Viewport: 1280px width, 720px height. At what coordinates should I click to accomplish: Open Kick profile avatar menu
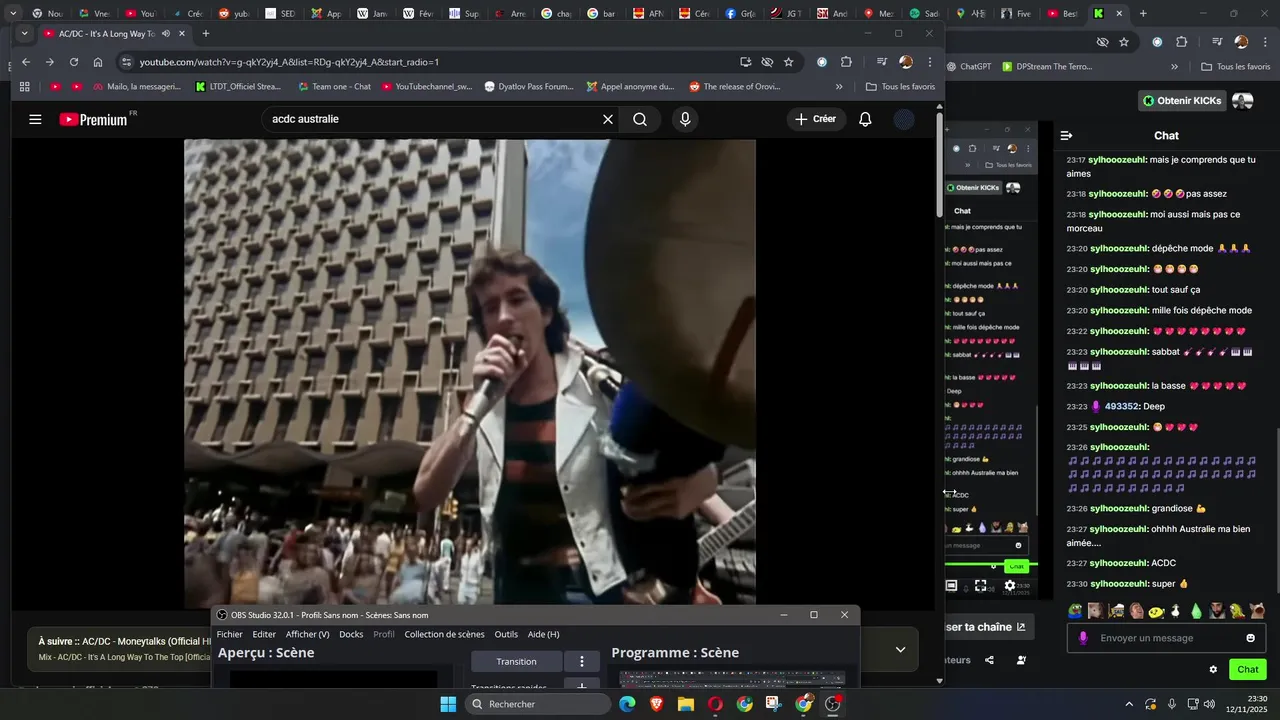[x=1243, y=101]
